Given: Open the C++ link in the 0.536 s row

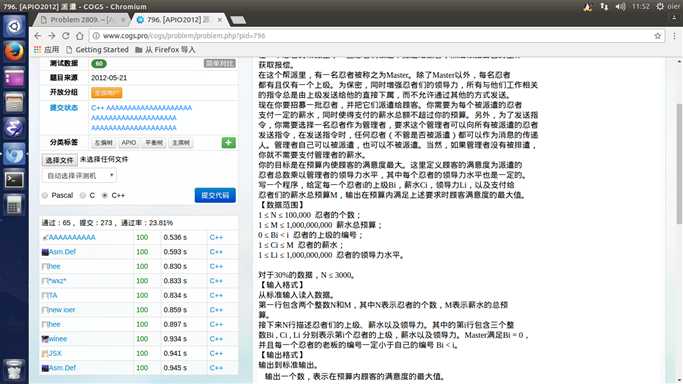Looking at the screenshot, I should [216, 237].
